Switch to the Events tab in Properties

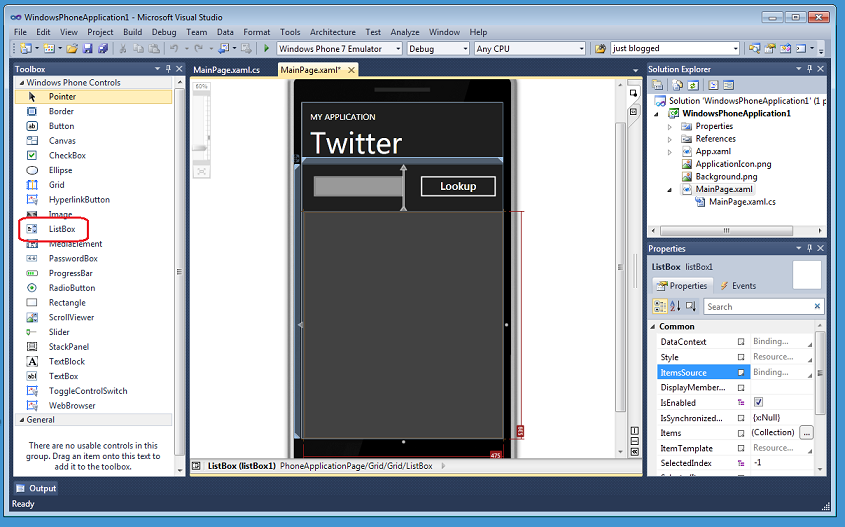point(738,286)
